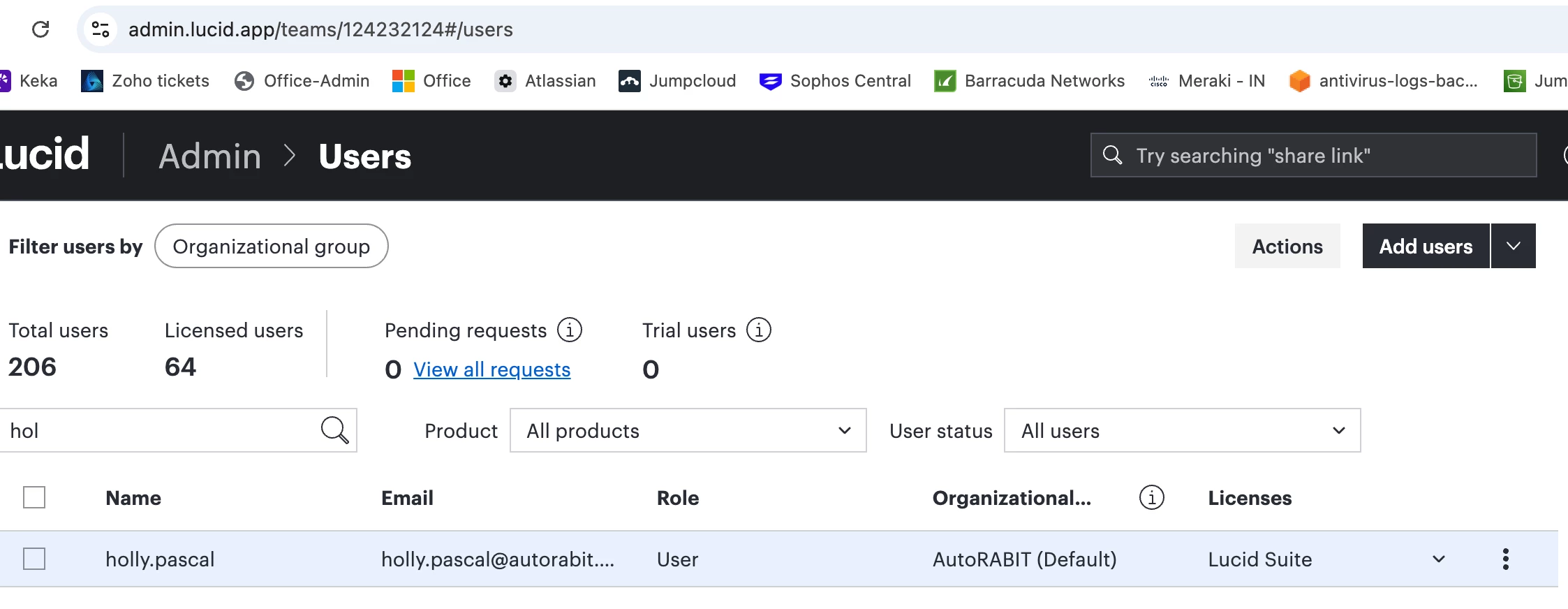The height and width of the screenshot is (609, 1568).
Task: Open the Jumpcloud bookmark
Action: [677, 81]
